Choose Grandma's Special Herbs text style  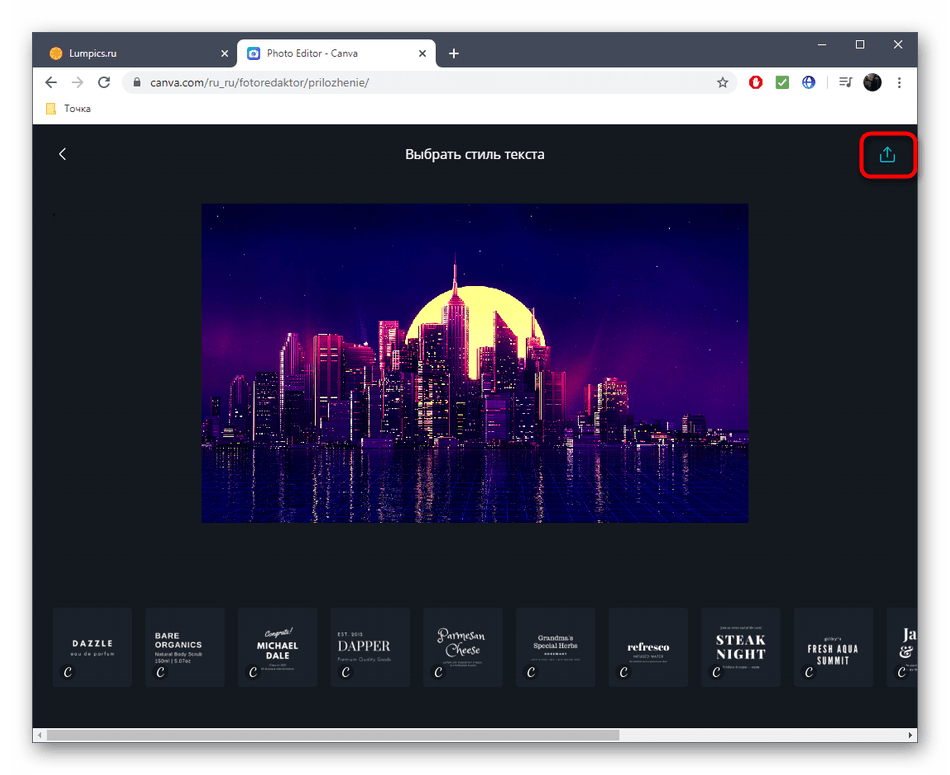point(556,647)
